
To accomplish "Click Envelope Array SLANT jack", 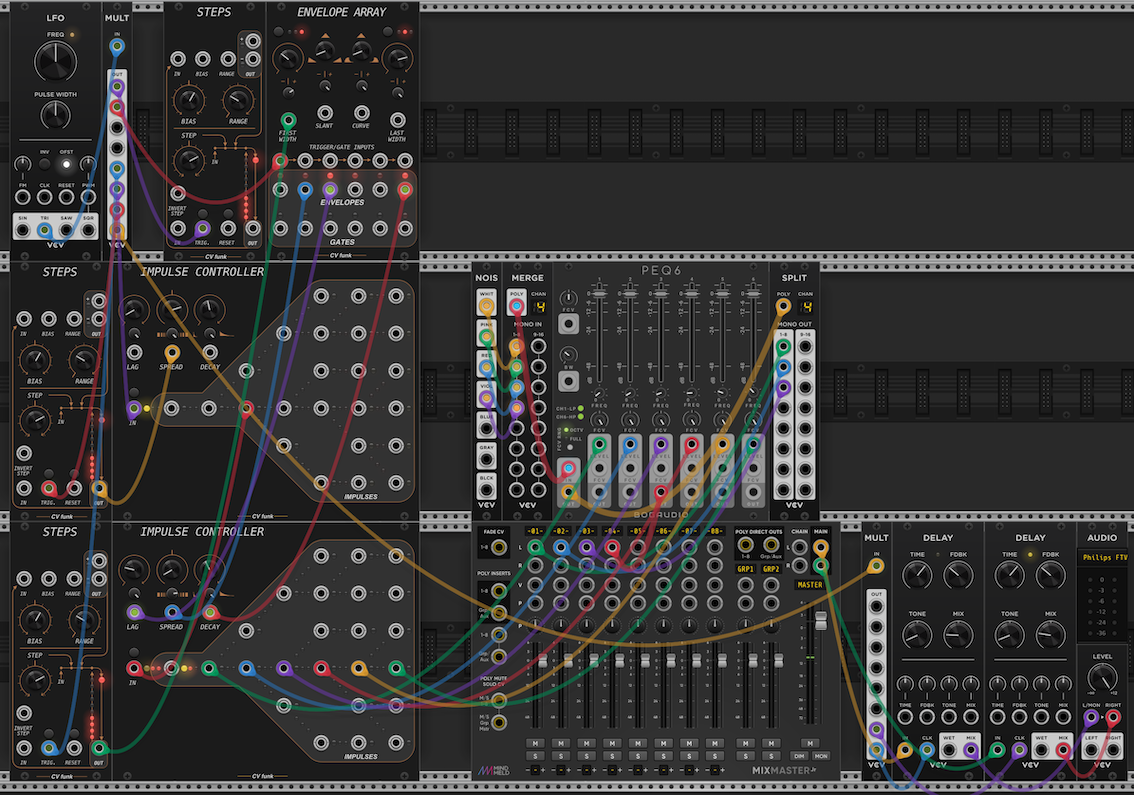I will click(x=325, y=114).
